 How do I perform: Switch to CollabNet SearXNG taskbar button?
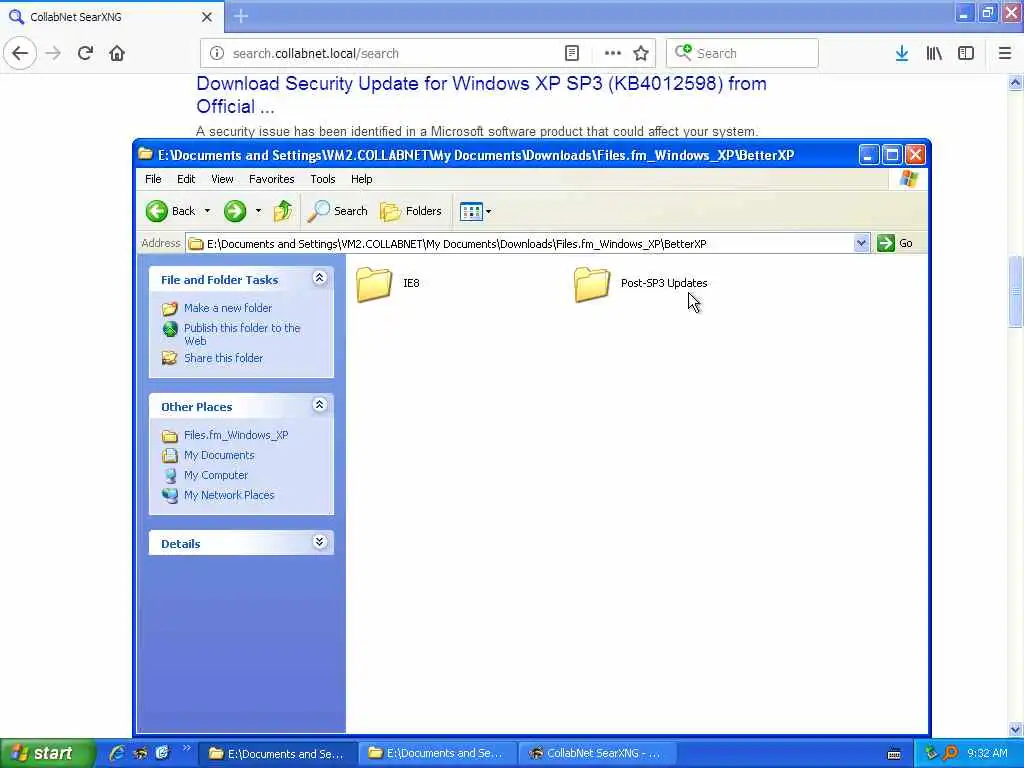[596, 754]
